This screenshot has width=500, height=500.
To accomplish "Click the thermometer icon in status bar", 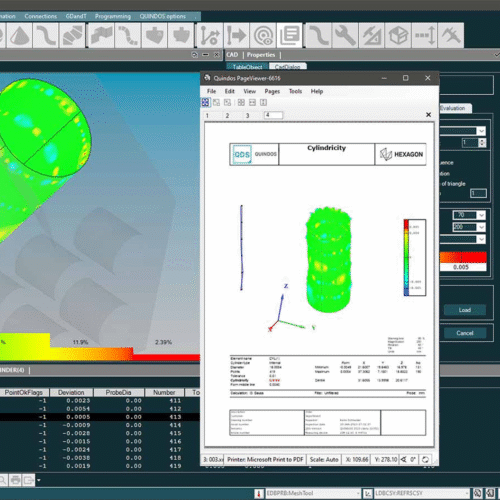I will [x=258, y=493].
